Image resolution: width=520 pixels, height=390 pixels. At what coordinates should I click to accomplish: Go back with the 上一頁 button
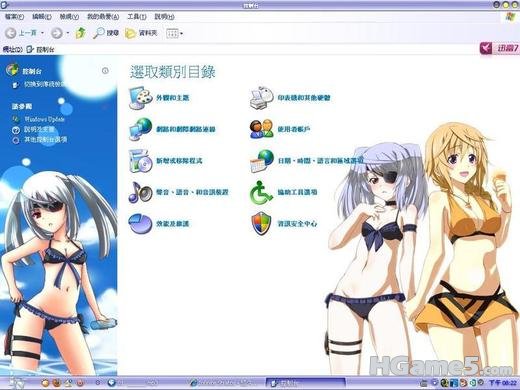pyautogui.click(x=21, y=33)
